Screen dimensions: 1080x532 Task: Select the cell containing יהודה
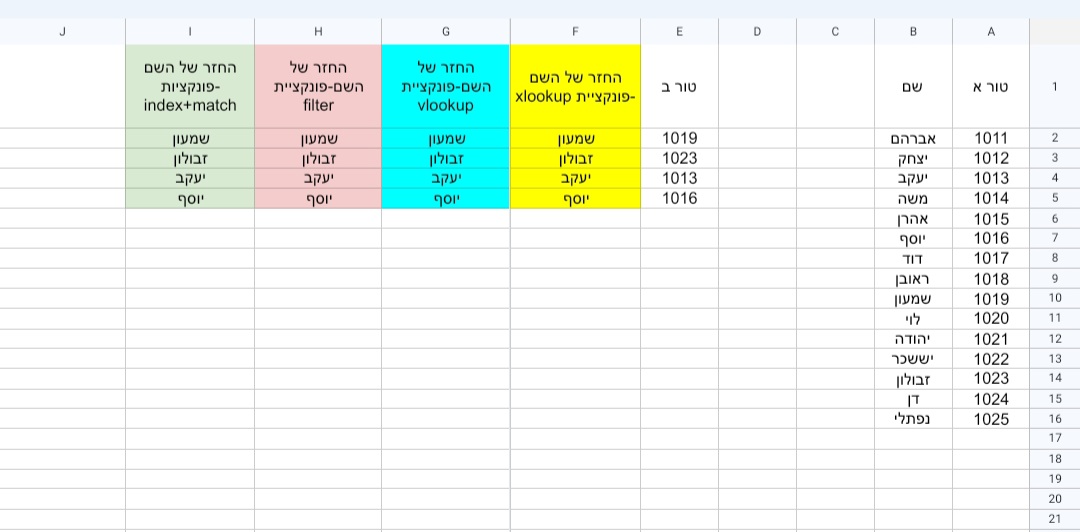(913, 339)
